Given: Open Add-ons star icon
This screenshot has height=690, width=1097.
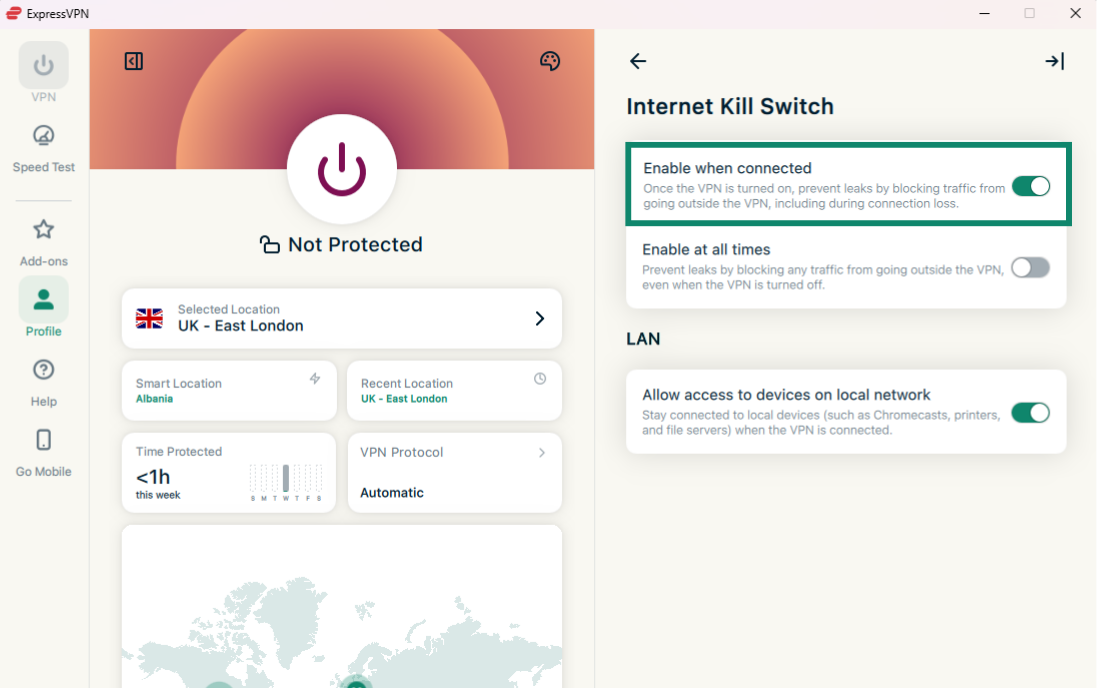Looking at the screenshot, I should click(44, 242).
